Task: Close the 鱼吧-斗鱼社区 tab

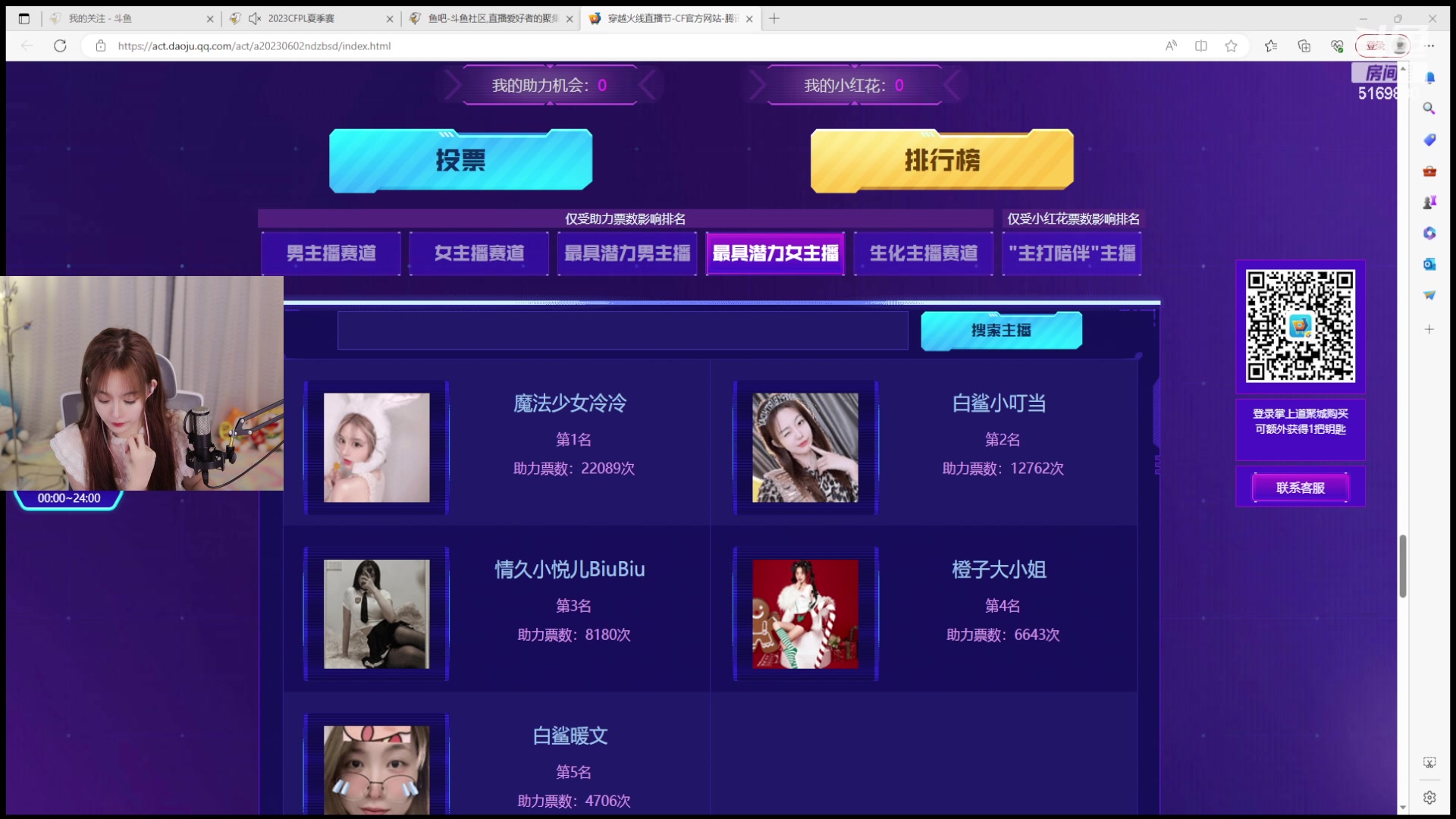Action: point(570,19)
